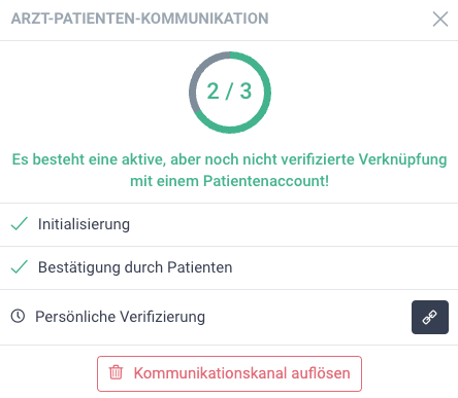The image size is (458, 398).
Task: Click the clock icon for pending verification
Action: (18, 316)
